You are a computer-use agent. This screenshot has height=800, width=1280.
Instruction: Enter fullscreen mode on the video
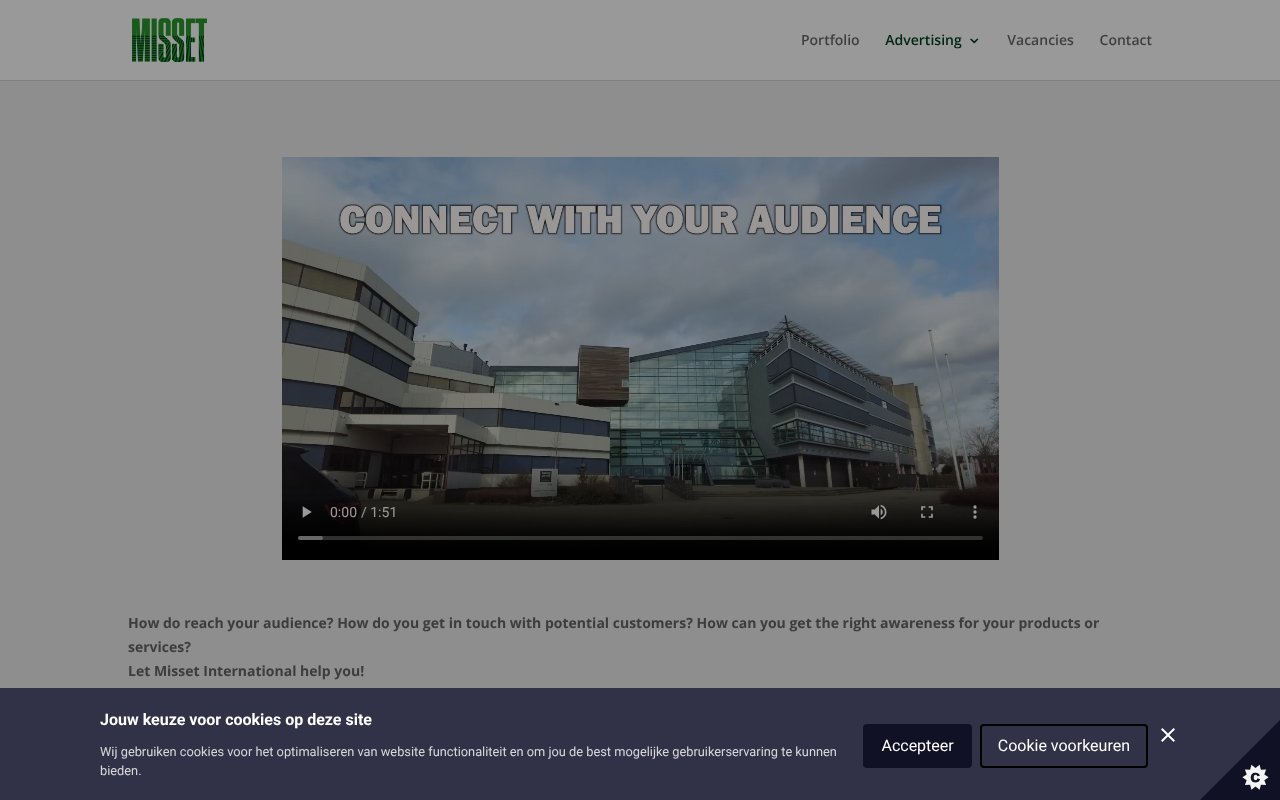coord(926,511)
